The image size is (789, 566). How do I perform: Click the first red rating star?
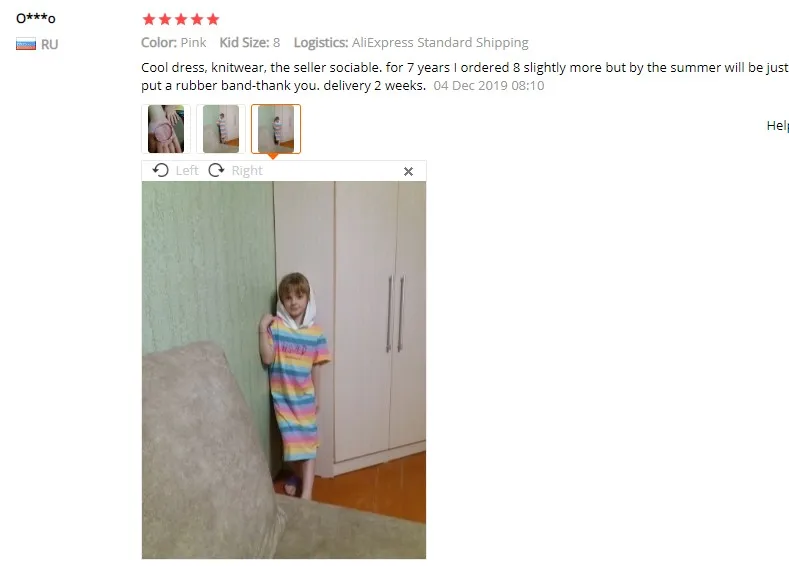pyautogui.click(x=149, y=20)
